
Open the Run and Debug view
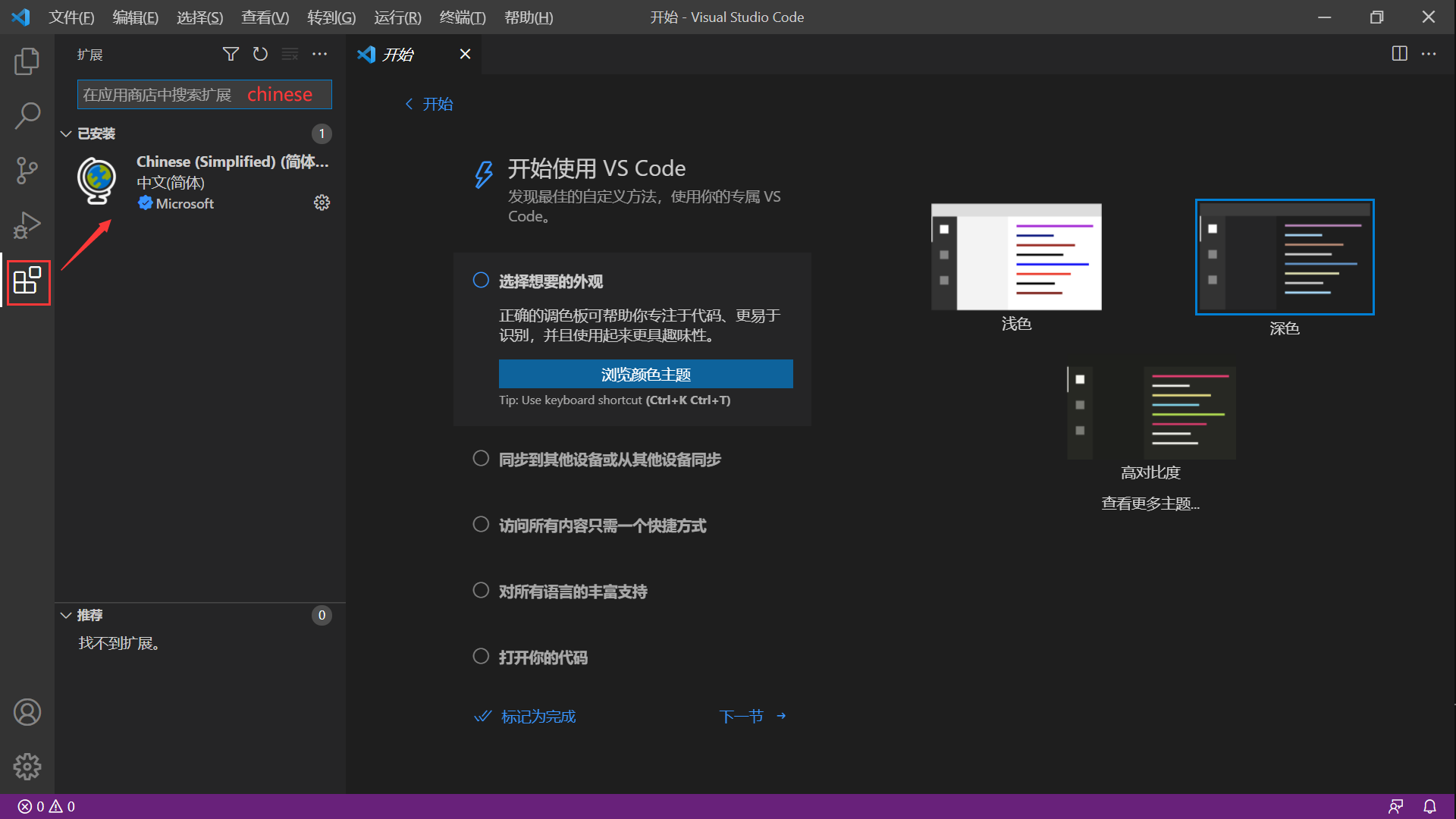point(27,225)
